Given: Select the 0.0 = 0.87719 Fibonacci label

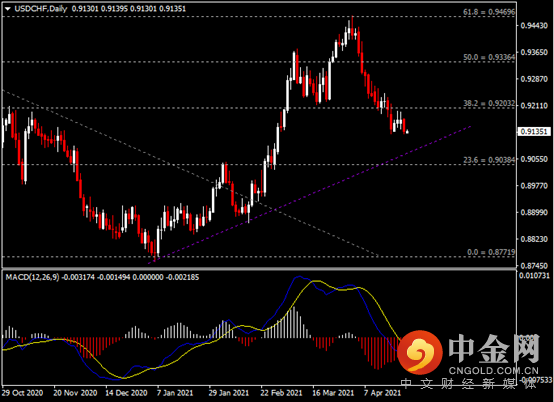Looking at the screenshot, I should 491,252.
